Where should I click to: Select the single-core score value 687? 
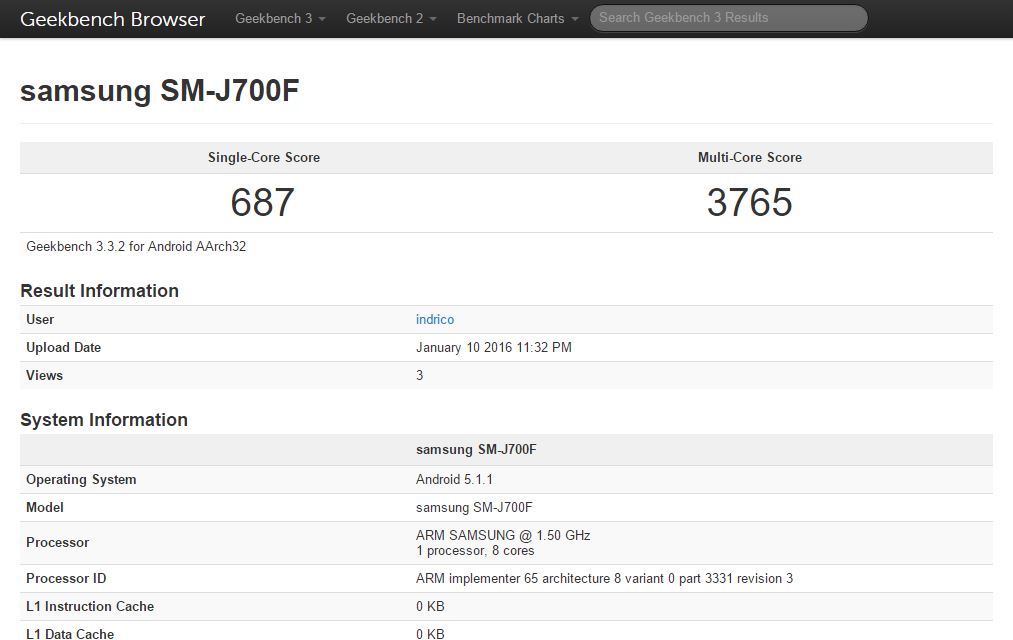262,202
